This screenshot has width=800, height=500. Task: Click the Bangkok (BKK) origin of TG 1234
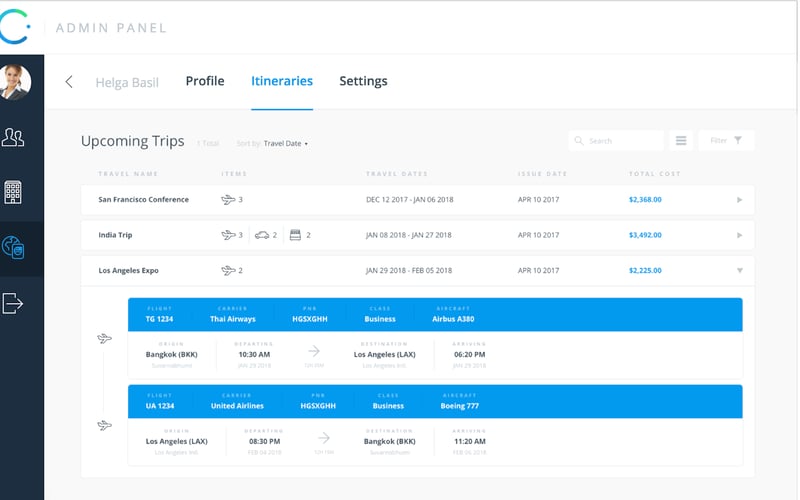171,355
